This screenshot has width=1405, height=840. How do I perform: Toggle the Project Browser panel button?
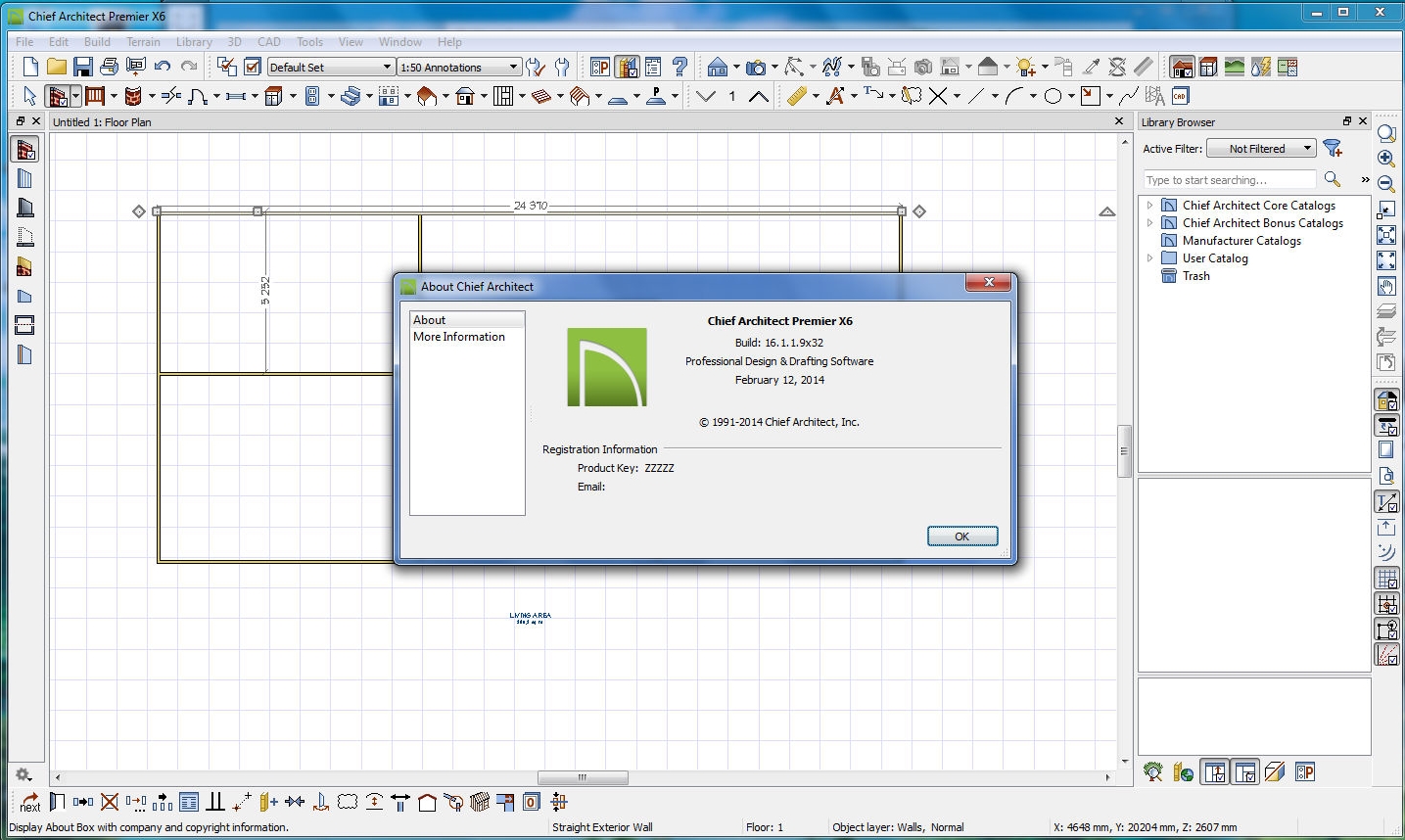653,67
